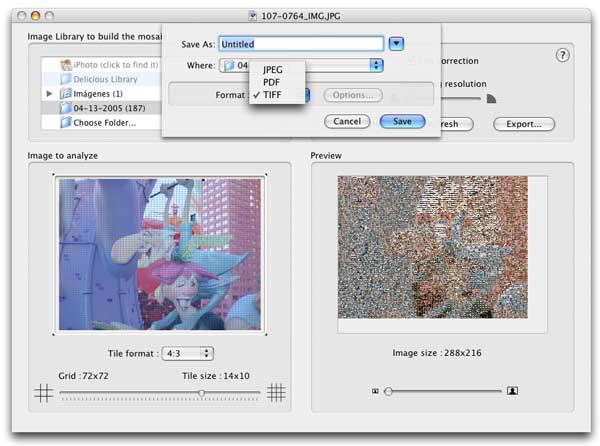Click the Save button
This screenshot has width=600, height=446.
402,121
